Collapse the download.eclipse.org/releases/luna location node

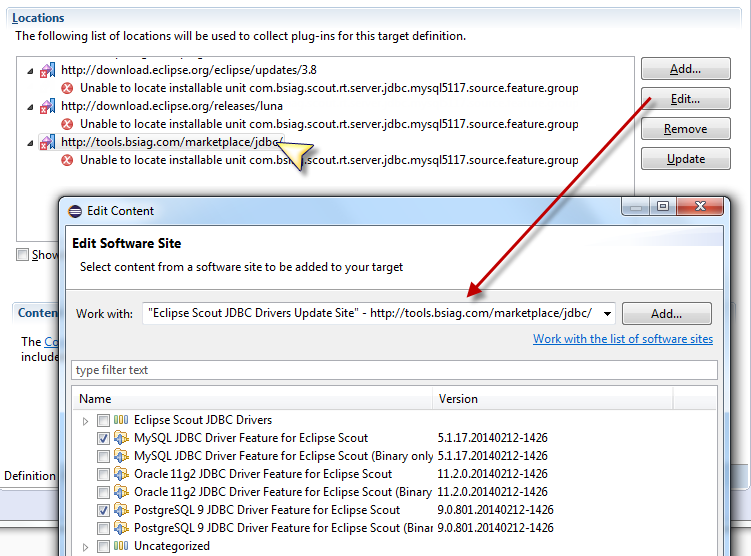click(x=30, y=107)
